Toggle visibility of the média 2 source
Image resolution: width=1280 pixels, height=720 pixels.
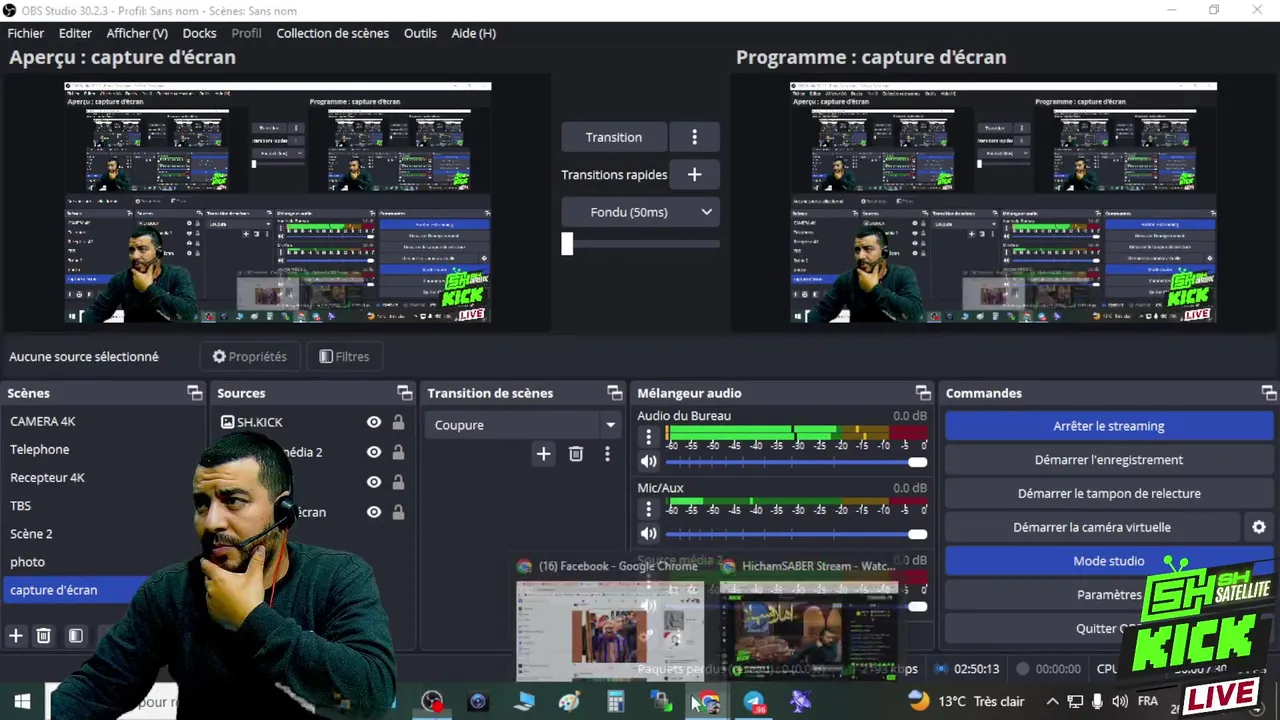(374, 452)
